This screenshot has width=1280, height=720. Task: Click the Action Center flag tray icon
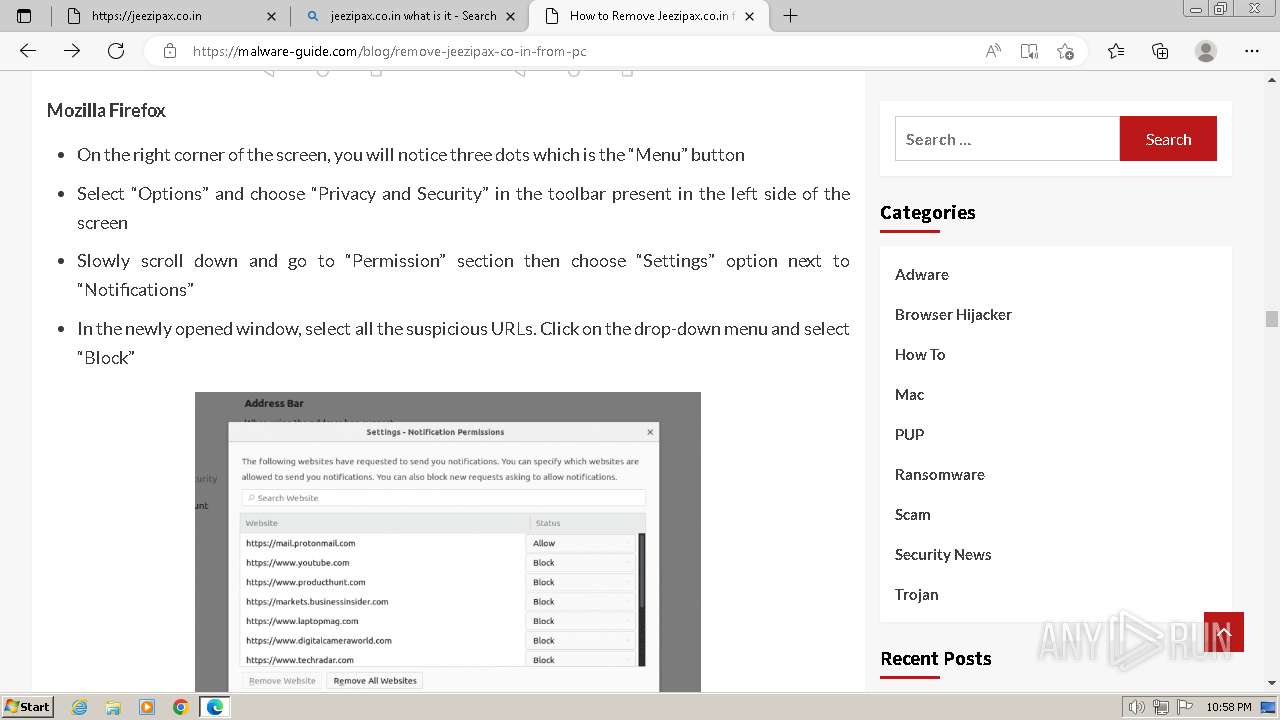[x=1183, y=707]
